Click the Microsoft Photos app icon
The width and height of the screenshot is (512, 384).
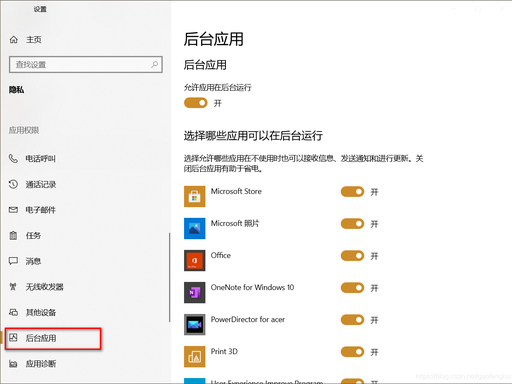click(x=195, y=228)
